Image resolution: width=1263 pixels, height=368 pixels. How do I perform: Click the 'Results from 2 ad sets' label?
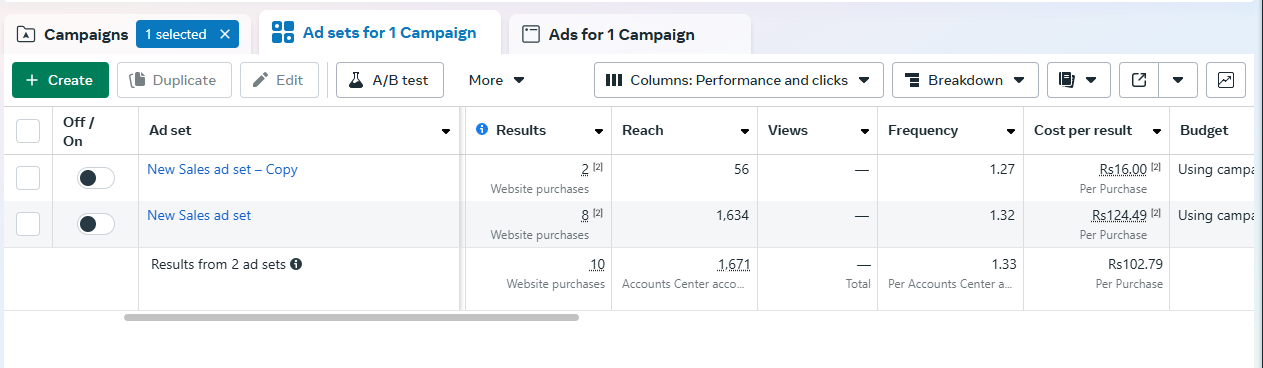tap(218, 265)
